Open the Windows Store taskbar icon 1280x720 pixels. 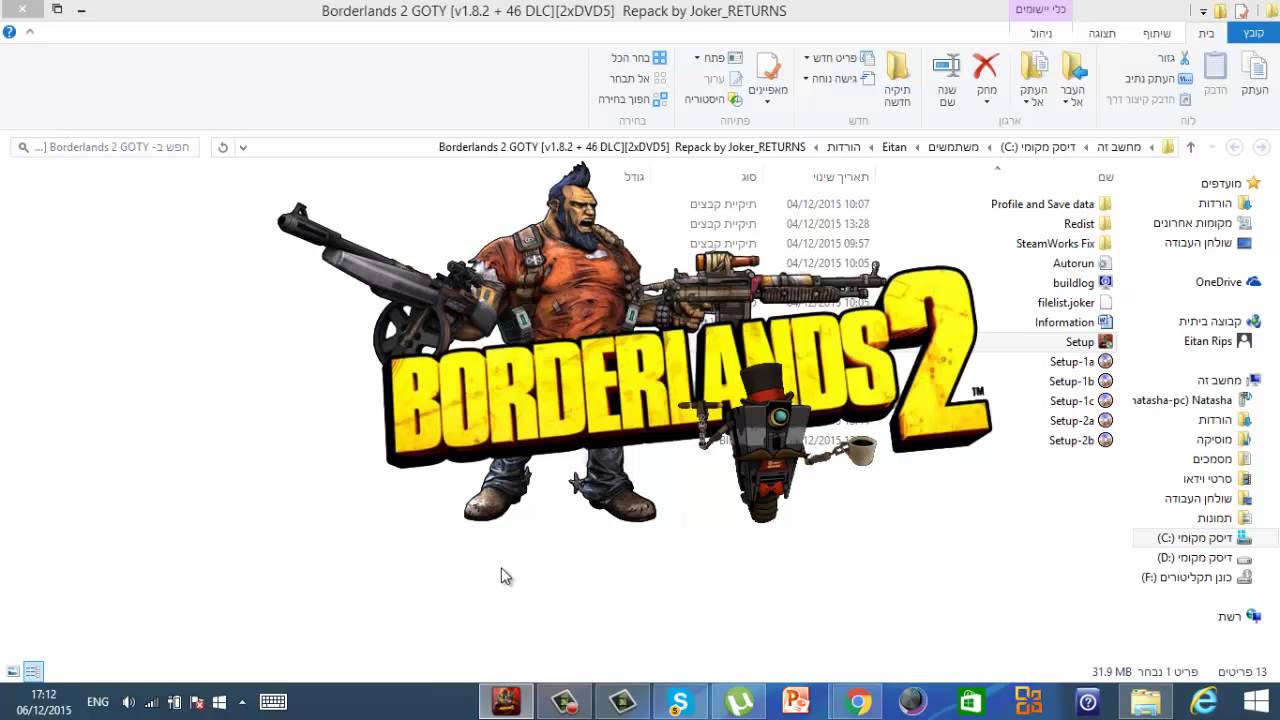tap(971, 702)
